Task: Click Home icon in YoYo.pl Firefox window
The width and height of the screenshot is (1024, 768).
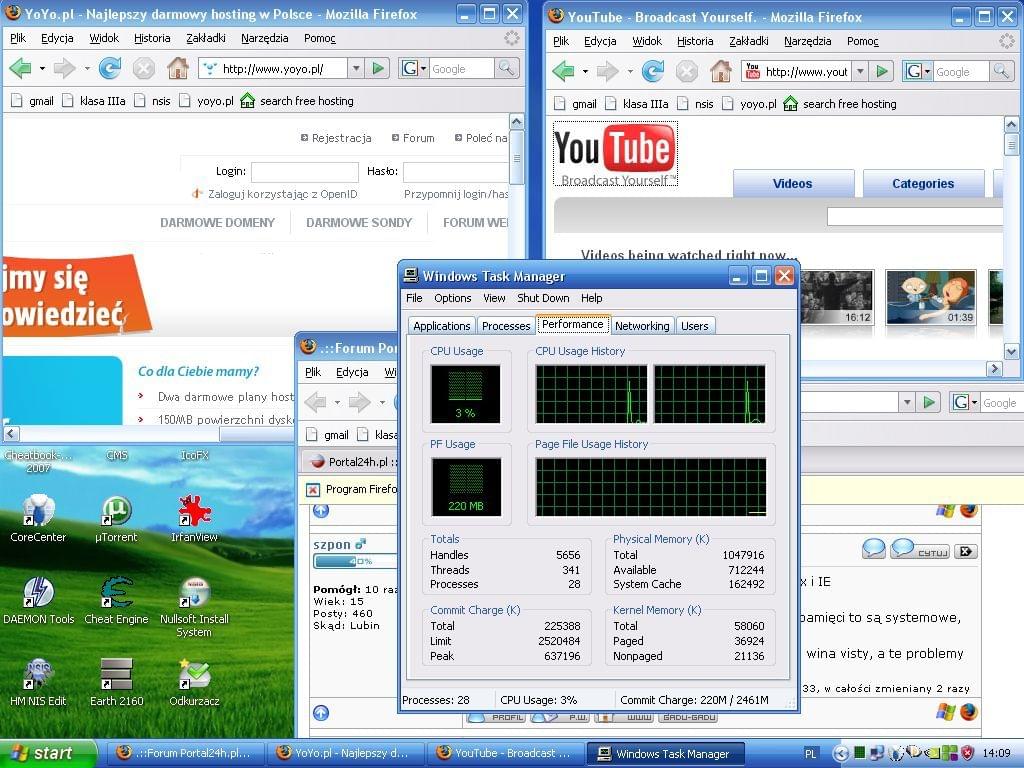Action: click(x=178, y=68)
